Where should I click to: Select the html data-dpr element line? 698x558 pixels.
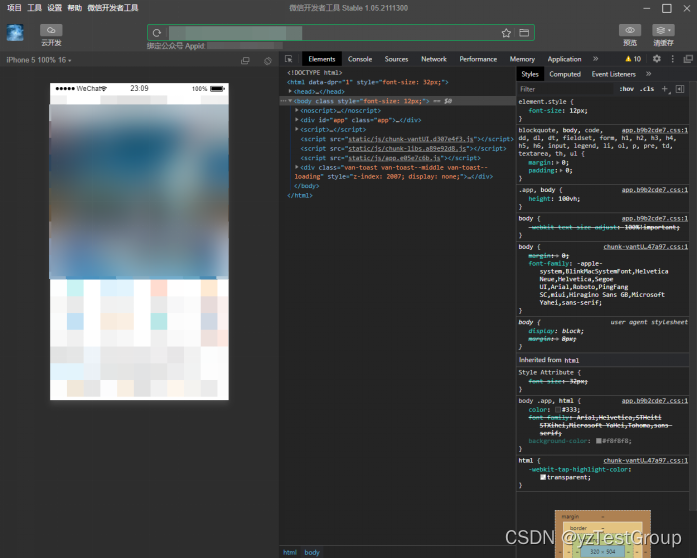pos(368,82)
